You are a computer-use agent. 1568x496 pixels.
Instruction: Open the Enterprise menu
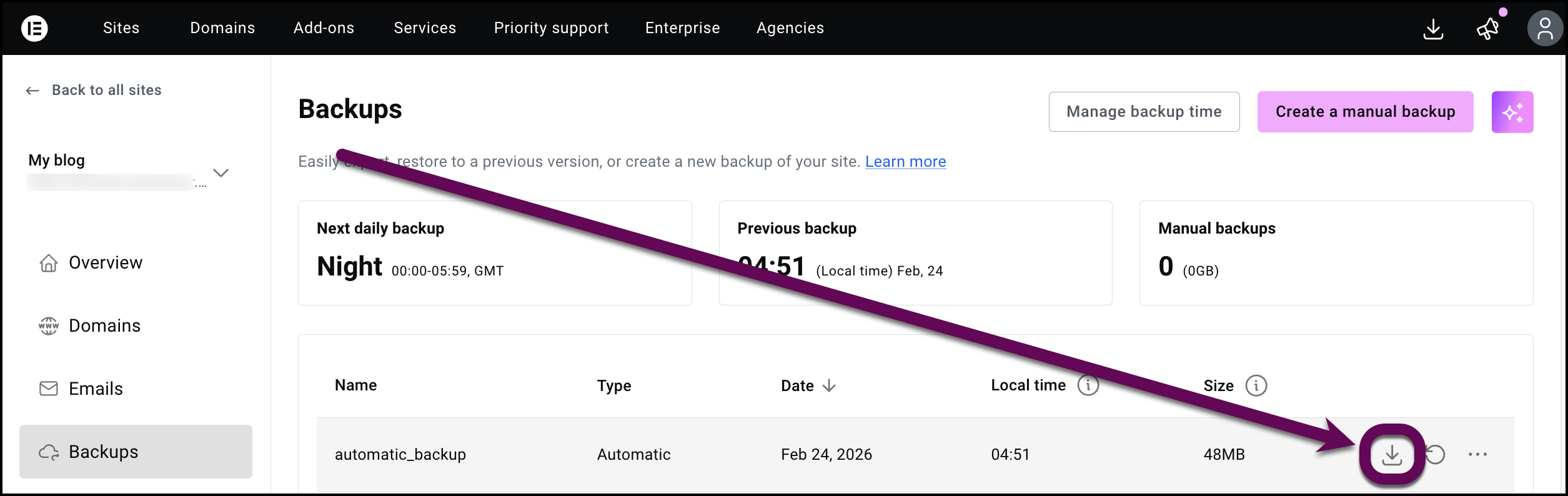682,28
